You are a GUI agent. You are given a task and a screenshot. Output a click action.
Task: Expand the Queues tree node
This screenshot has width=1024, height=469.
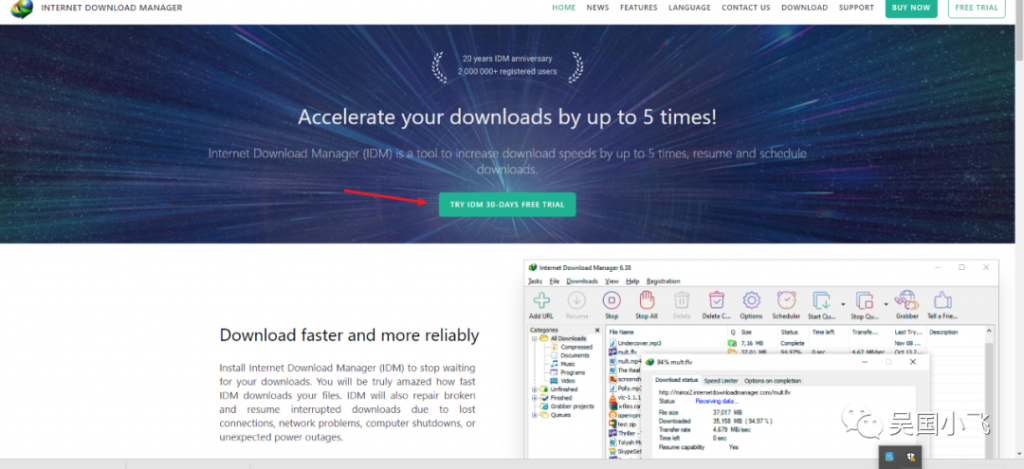(535, 415)
